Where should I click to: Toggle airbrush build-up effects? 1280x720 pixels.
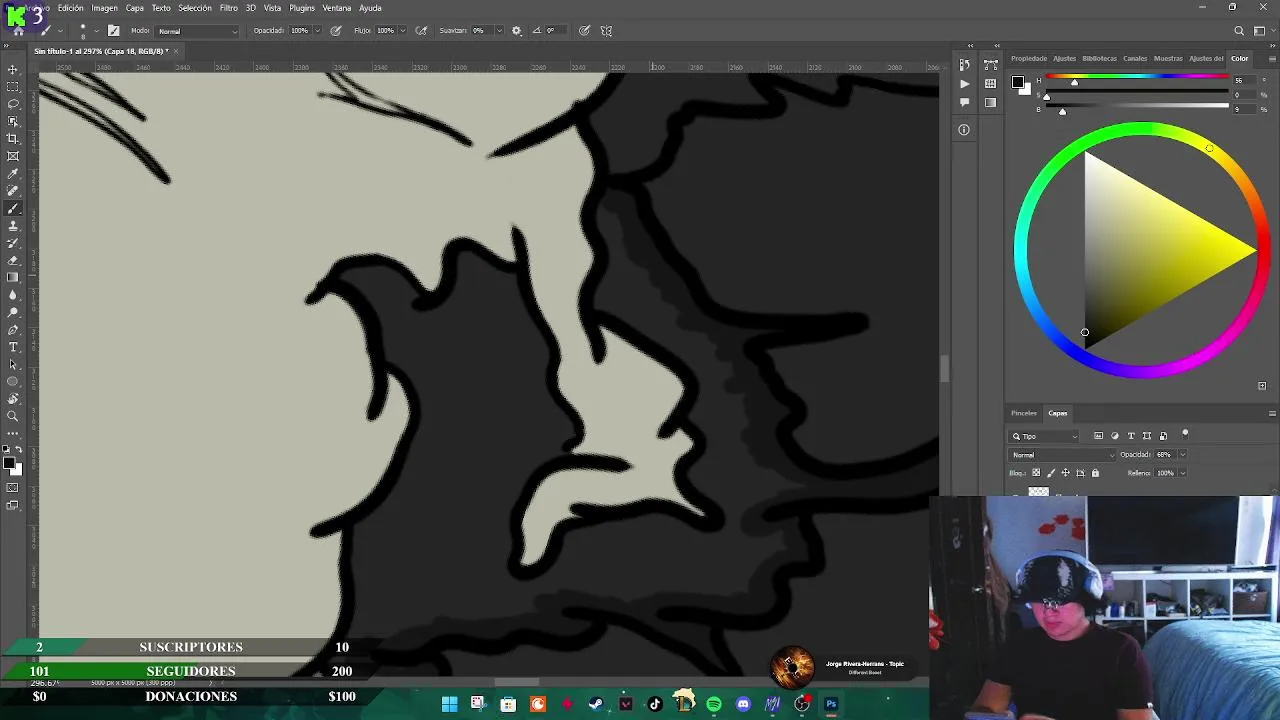click(x=422, y=31)
